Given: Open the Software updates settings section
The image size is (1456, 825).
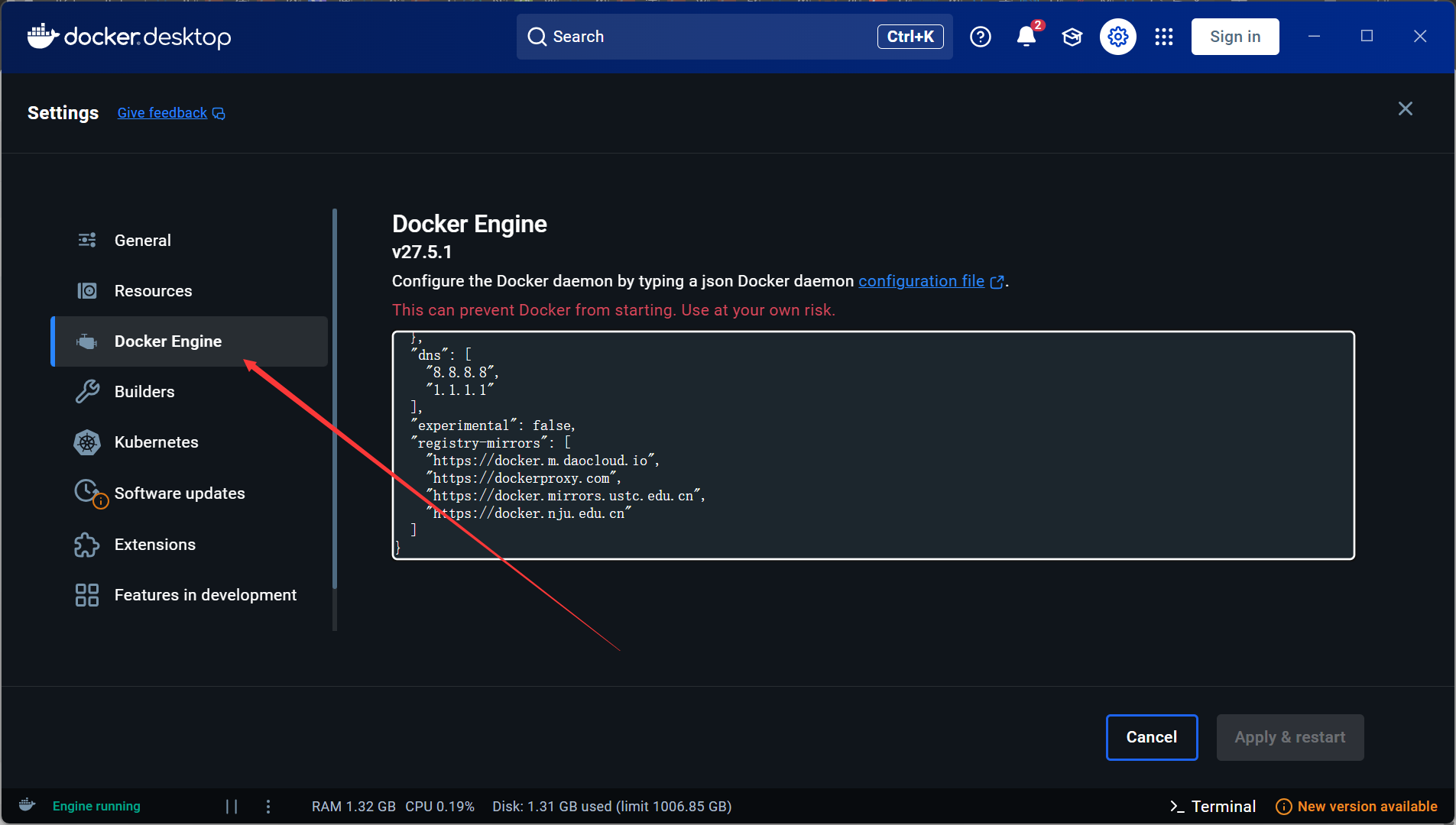Looking at the screenshot, I should [190, 493].
